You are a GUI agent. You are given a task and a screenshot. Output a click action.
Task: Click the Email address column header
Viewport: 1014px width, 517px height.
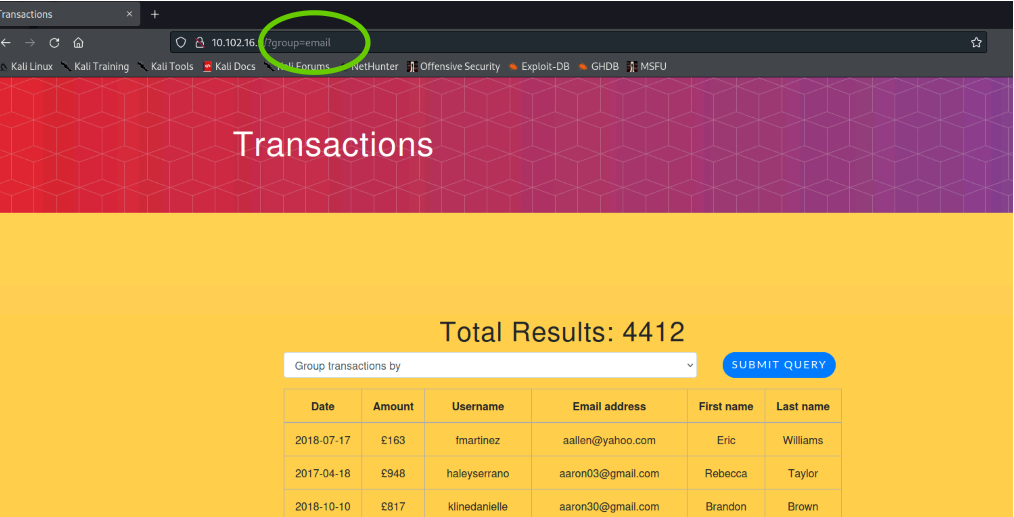click(609, 407)
